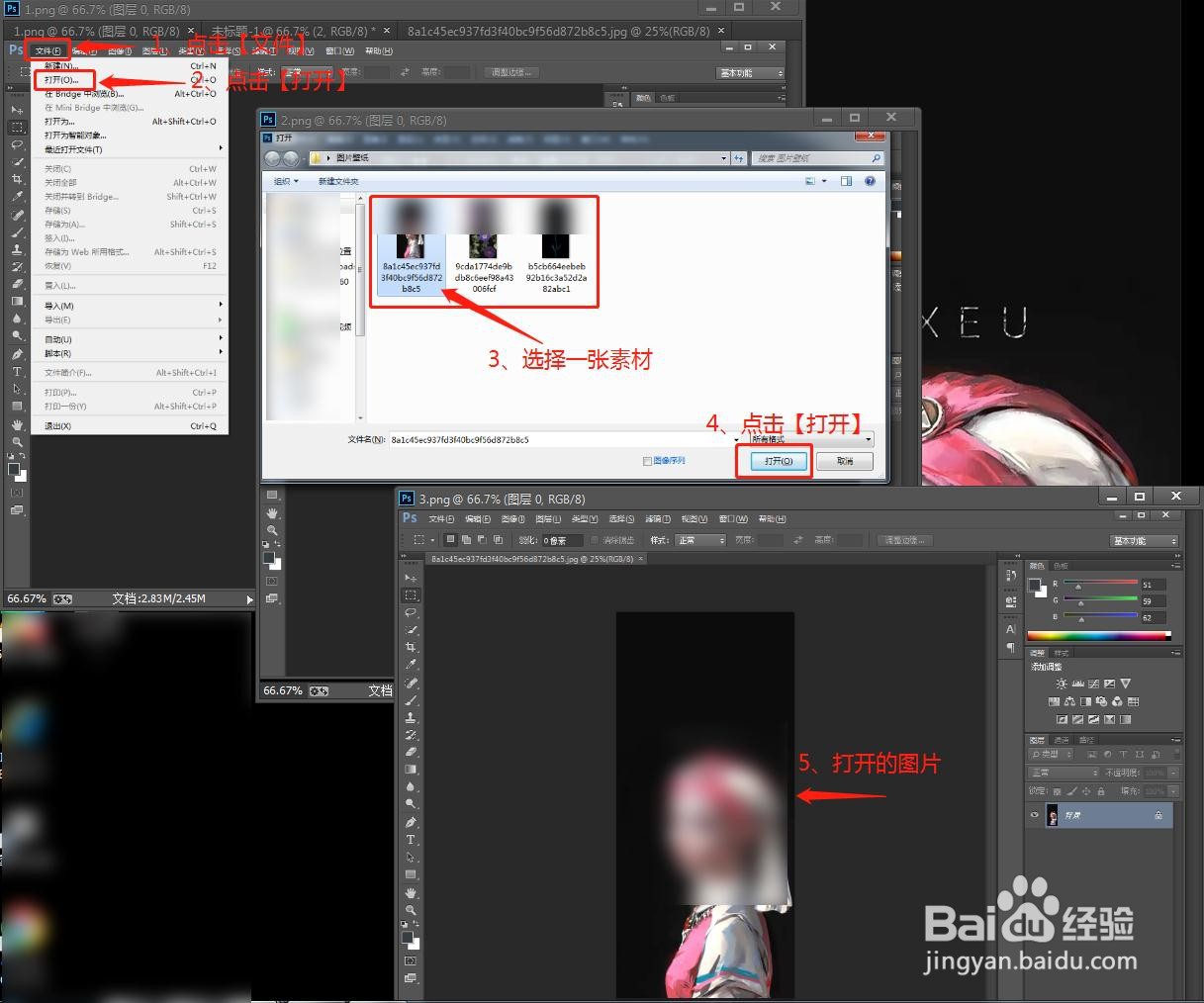
Task: Select Rectangular Marquee tool in 1.png window
Action: 17,128
